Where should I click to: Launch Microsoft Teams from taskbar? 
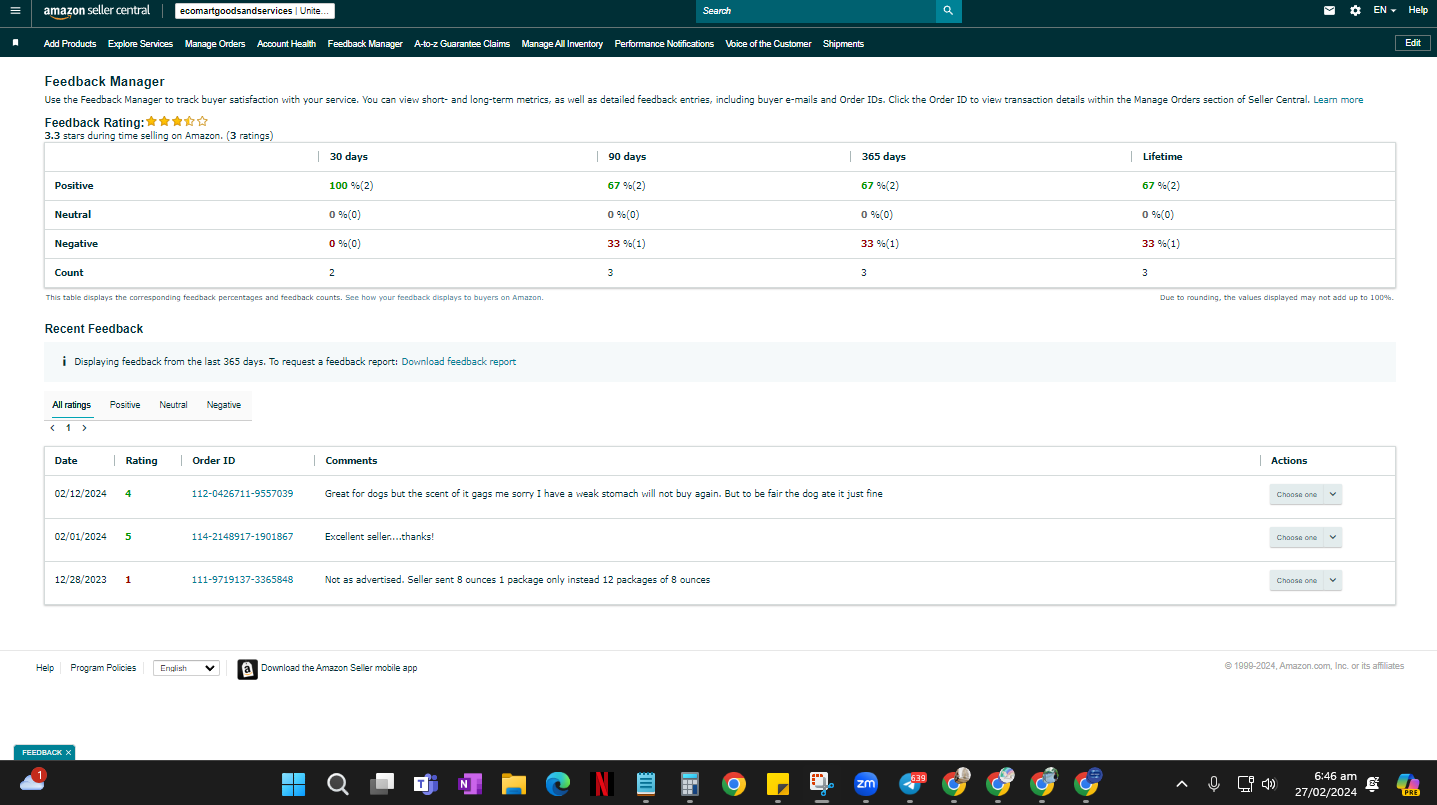(426, 784)
